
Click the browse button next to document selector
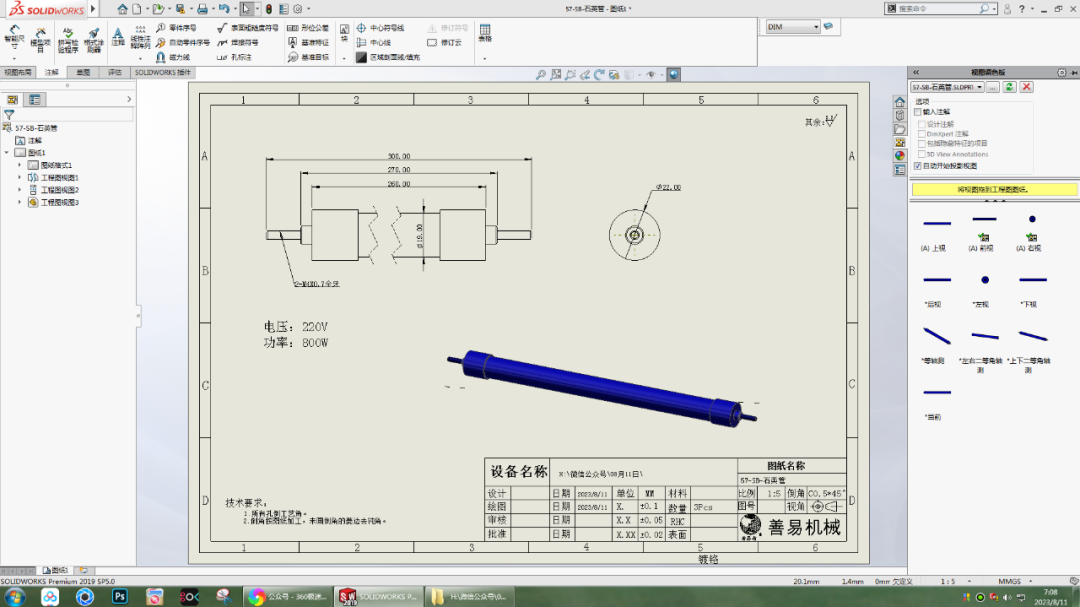(993, 86)
